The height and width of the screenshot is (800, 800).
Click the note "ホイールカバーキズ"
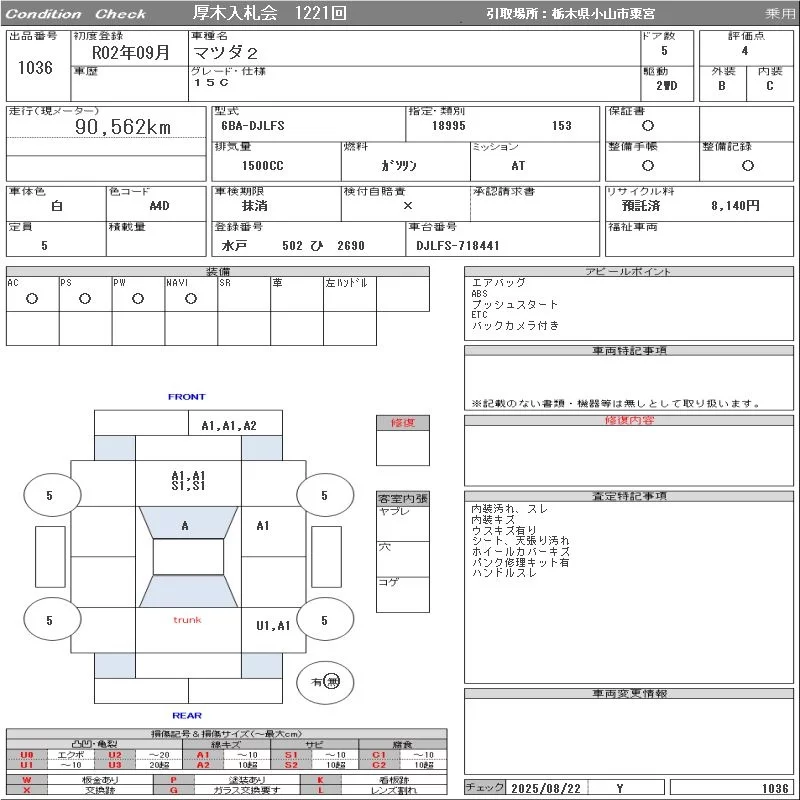click(520, 551)
